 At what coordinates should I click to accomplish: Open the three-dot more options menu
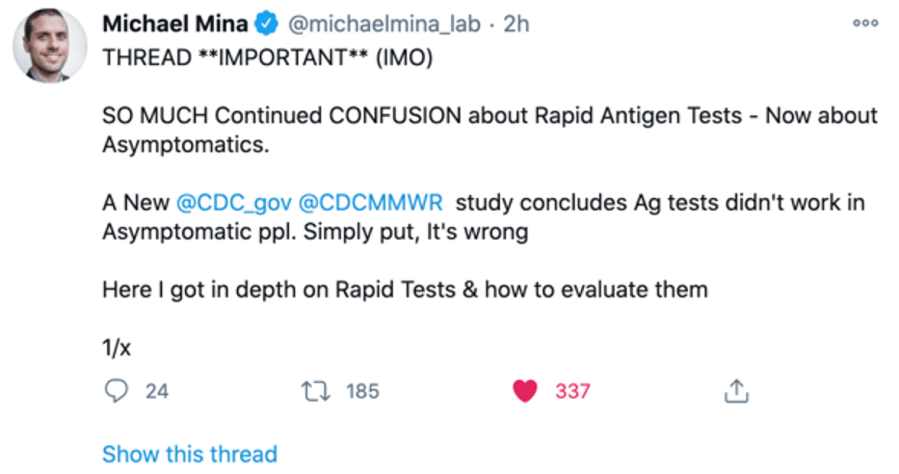(x=863, y=22)
